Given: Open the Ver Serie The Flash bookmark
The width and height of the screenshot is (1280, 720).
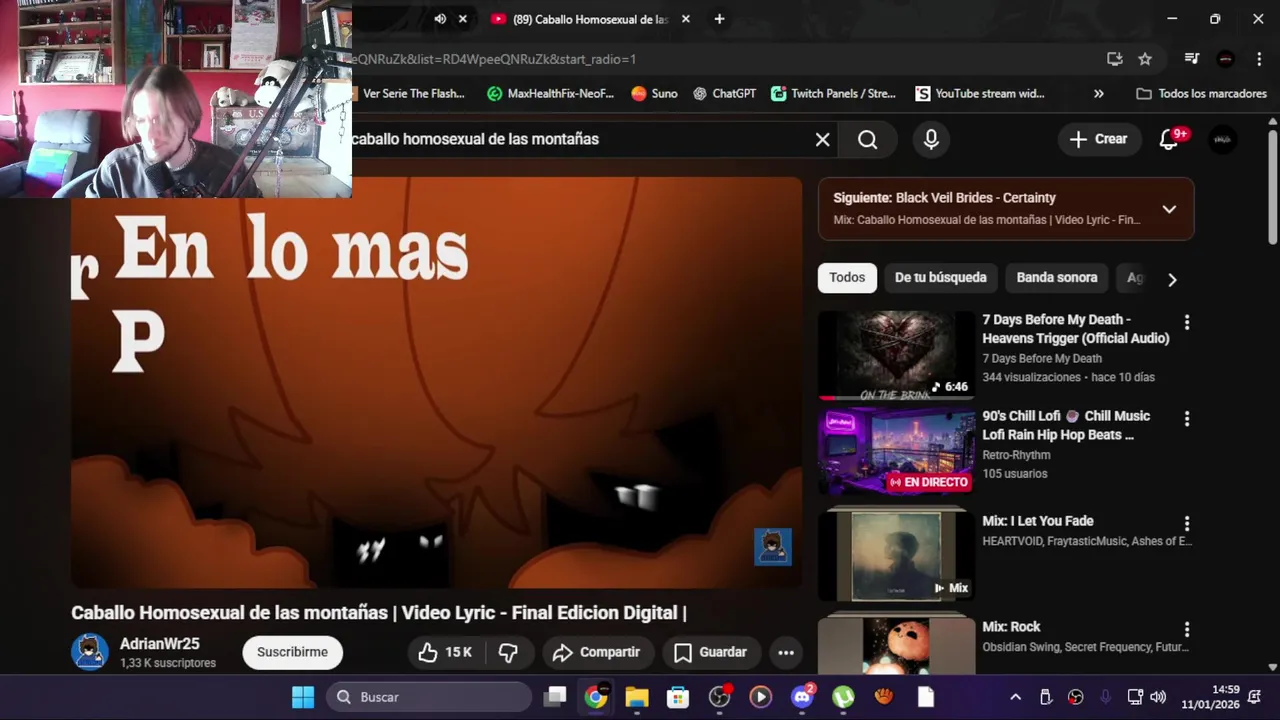Looking at the screenshot, I should coord(412,93).
